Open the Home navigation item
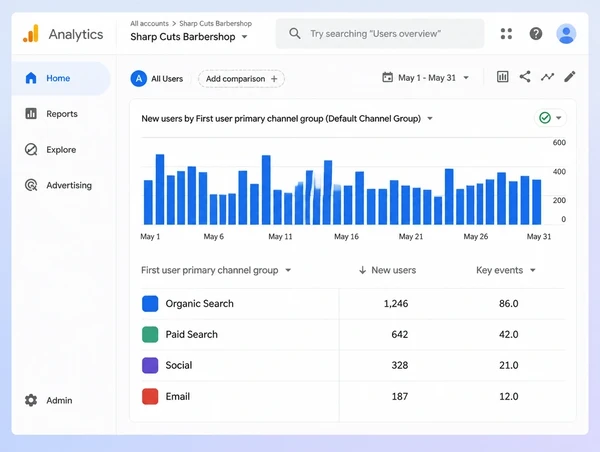The height and width of the screenshot is (452, 600). point(61,78)
